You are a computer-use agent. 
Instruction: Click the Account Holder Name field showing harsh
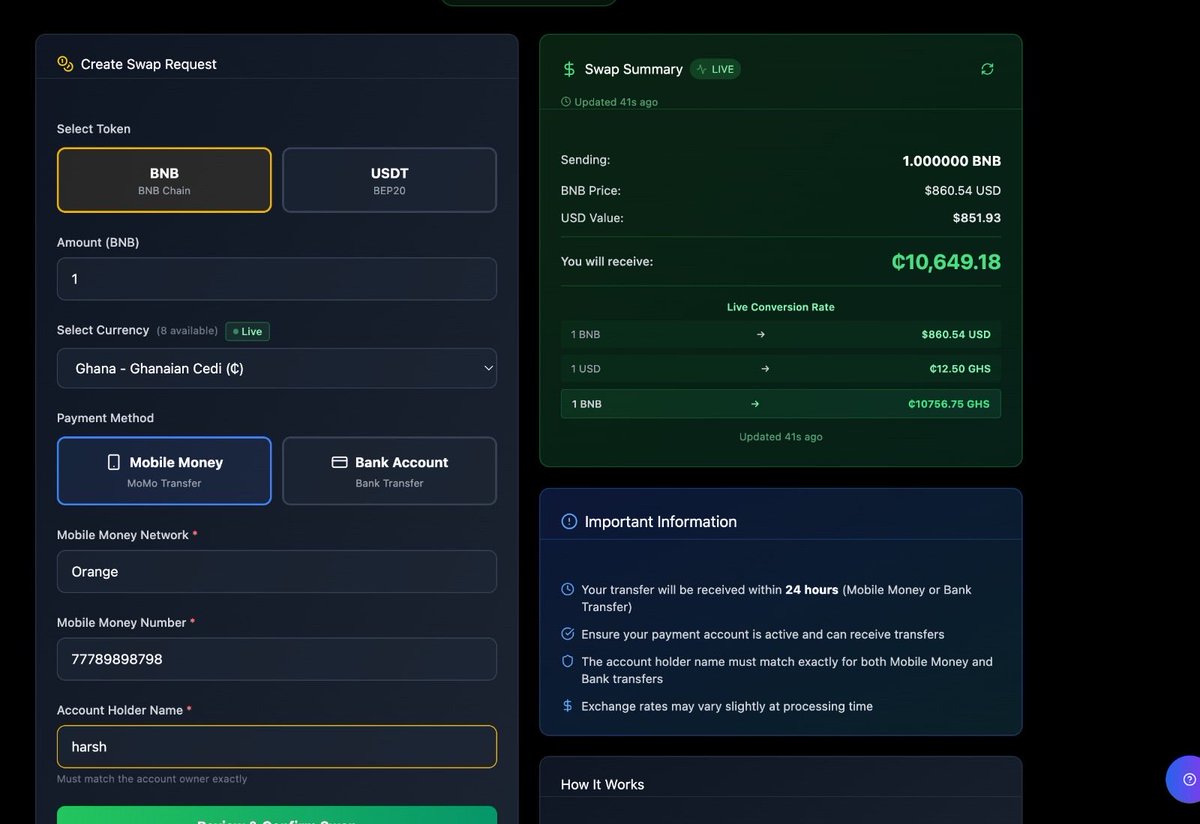pyautogui.click(x=277, y=747)
